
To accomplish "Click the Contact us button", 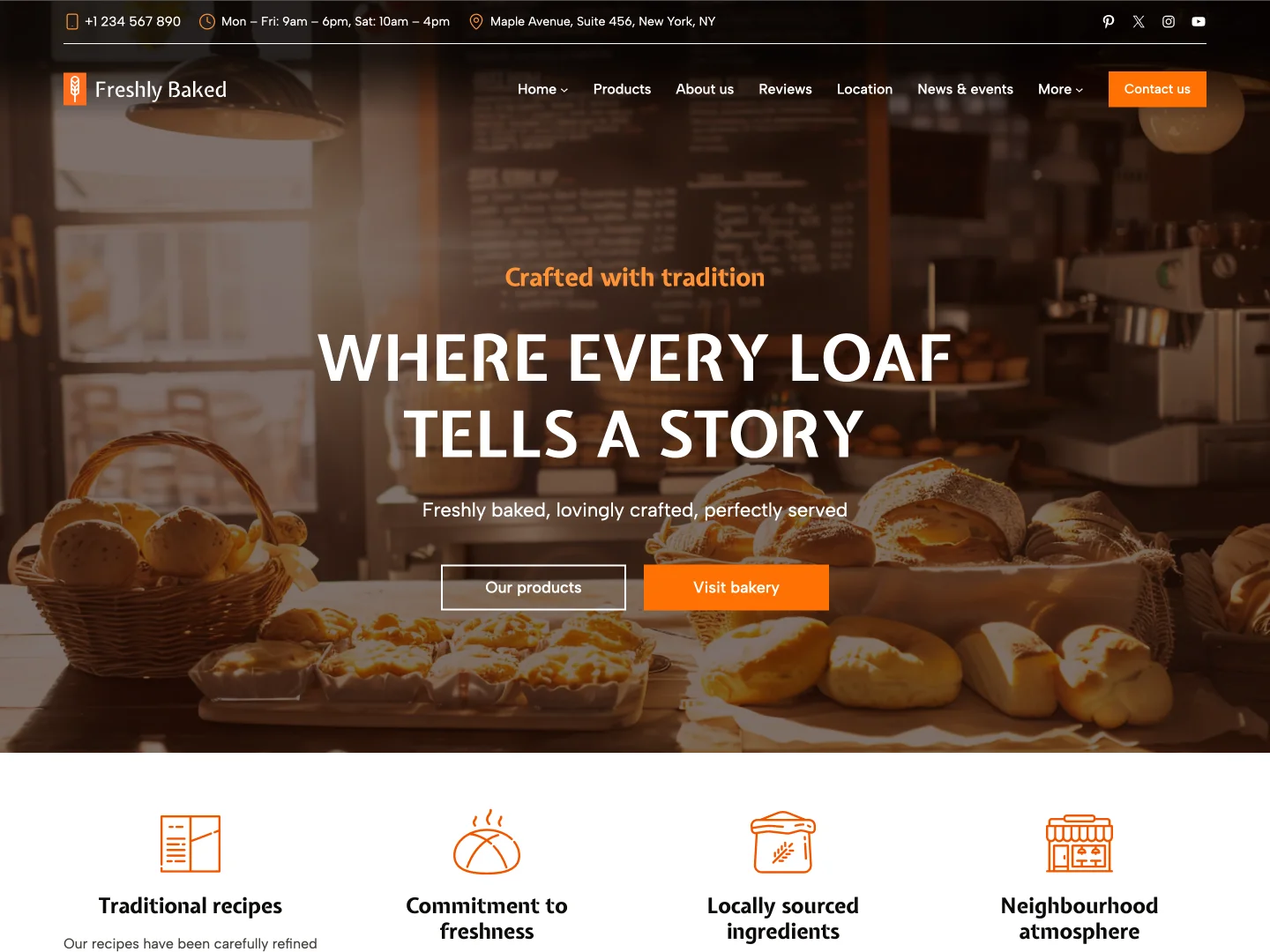I will tap(1157, 89).
